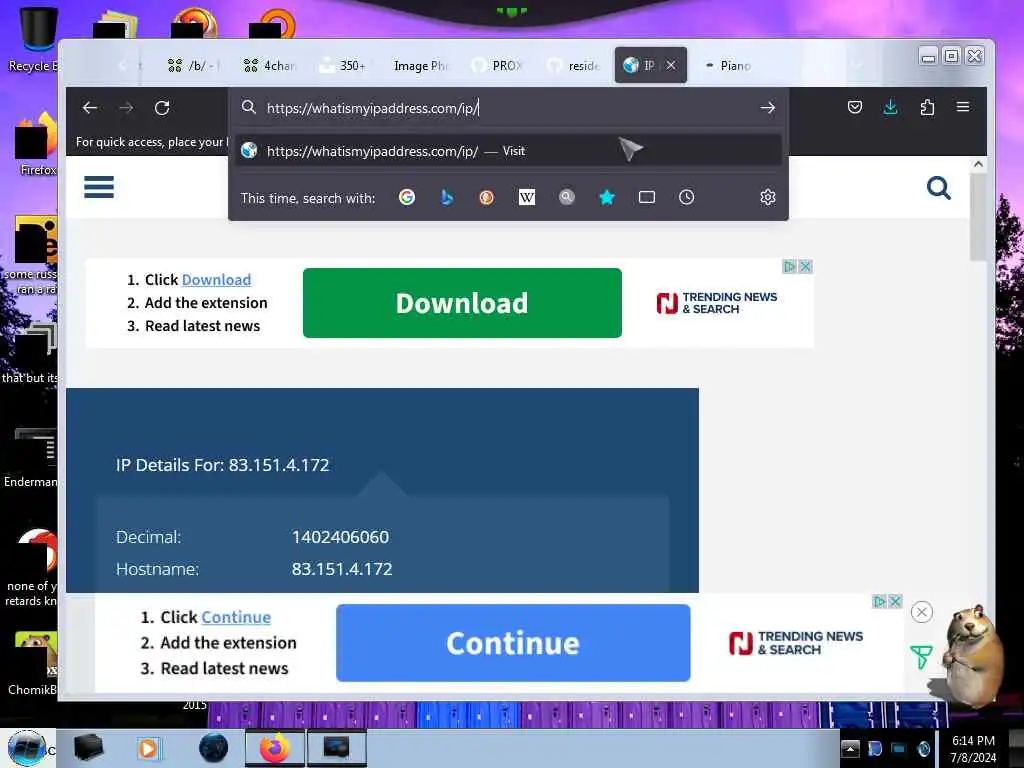Search this time with Google
The image size is (1024, 768).
407,197
